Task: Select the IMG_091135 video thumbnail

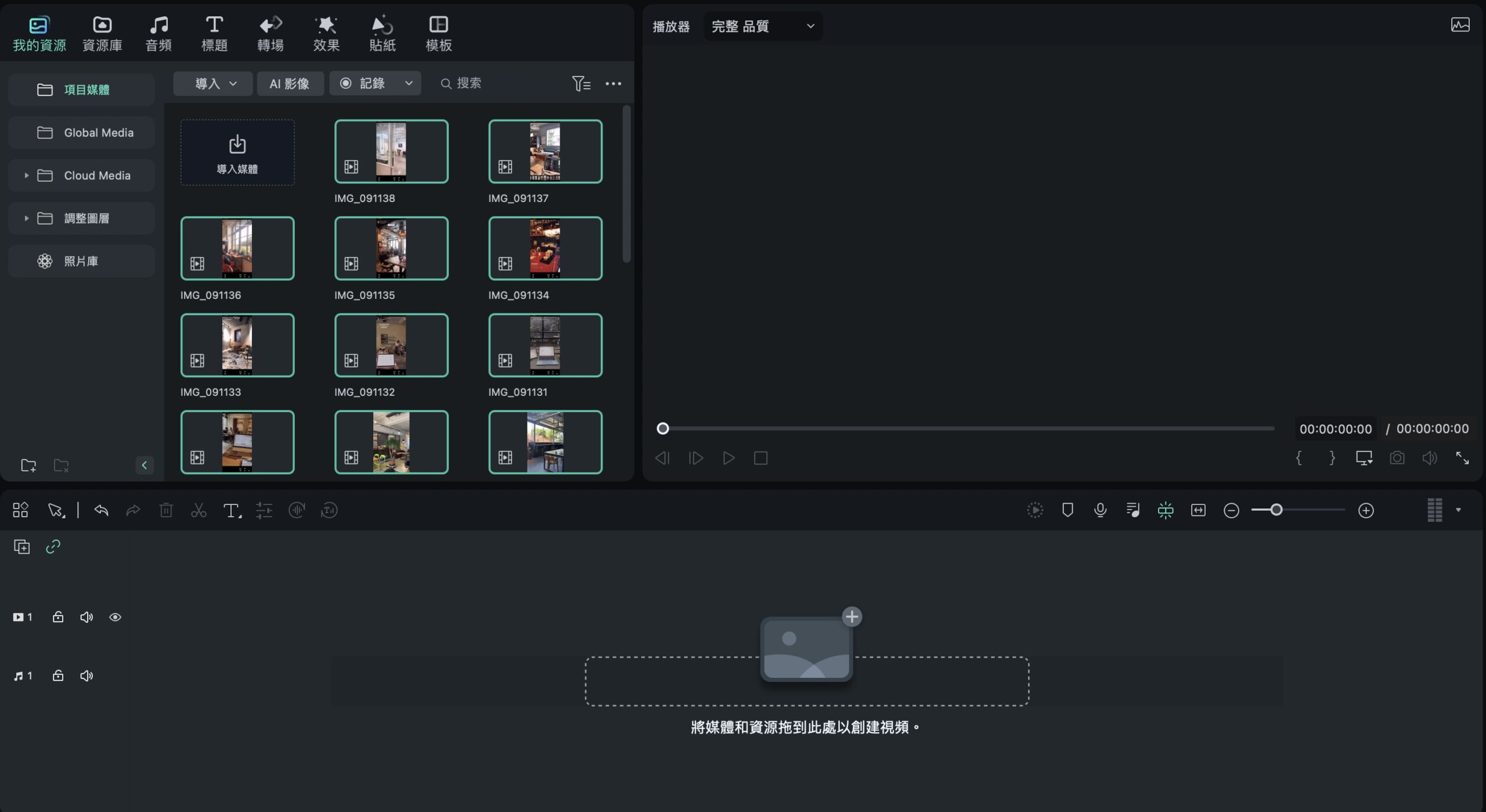Action: (391, 248)
